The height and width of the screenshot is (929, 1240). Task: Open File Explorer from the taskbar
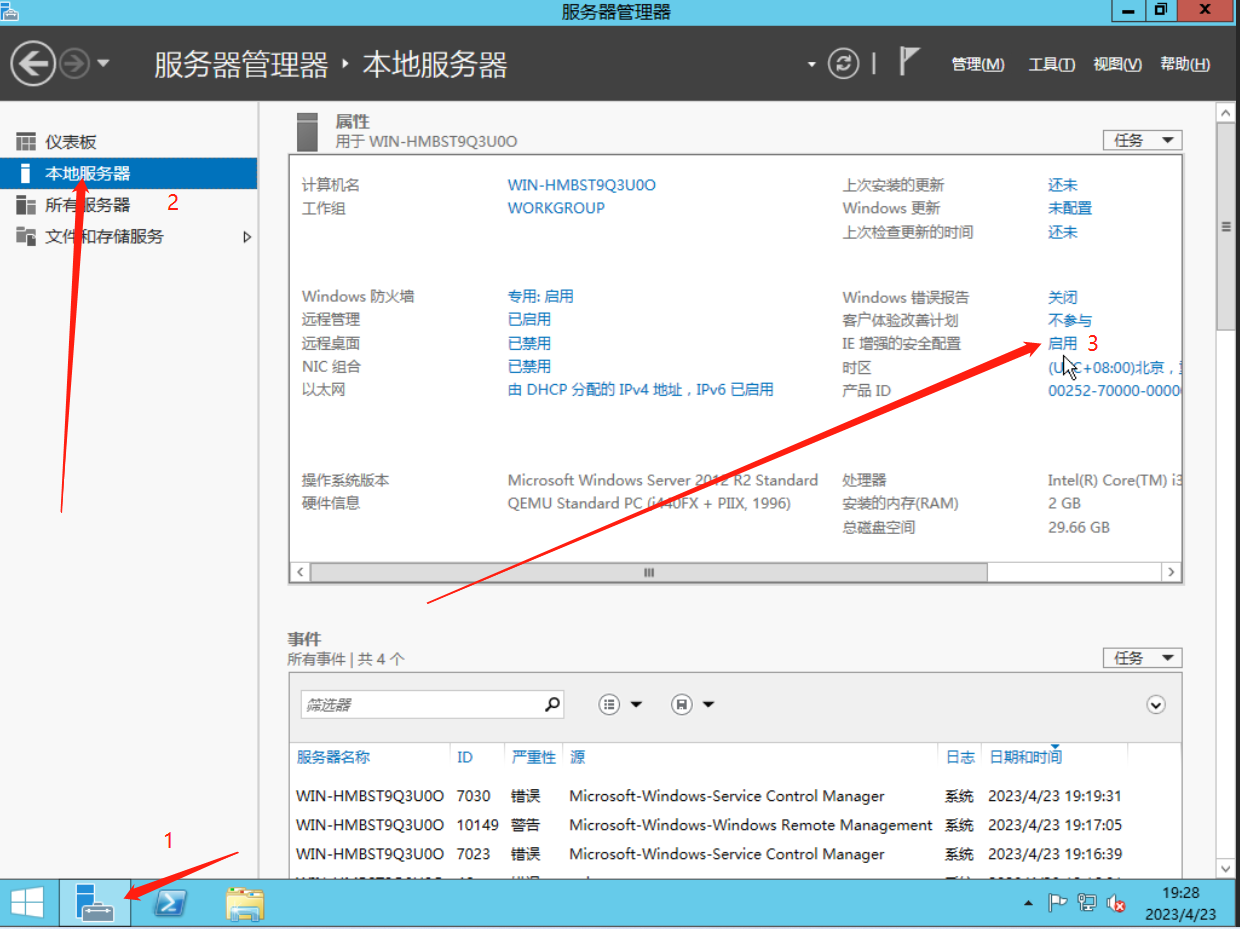pos(244,904)
